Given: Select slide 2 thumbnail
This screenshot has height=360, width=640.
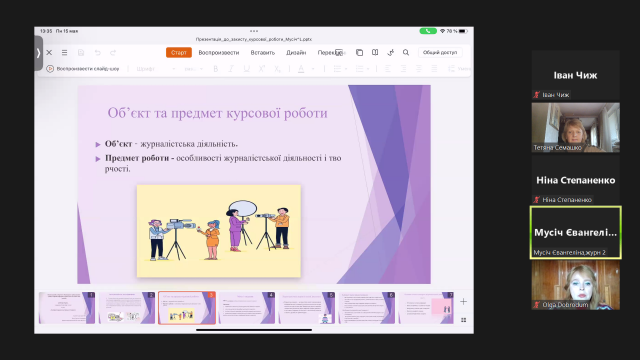Looking at the screenshot, I should (x=127, y=308).
